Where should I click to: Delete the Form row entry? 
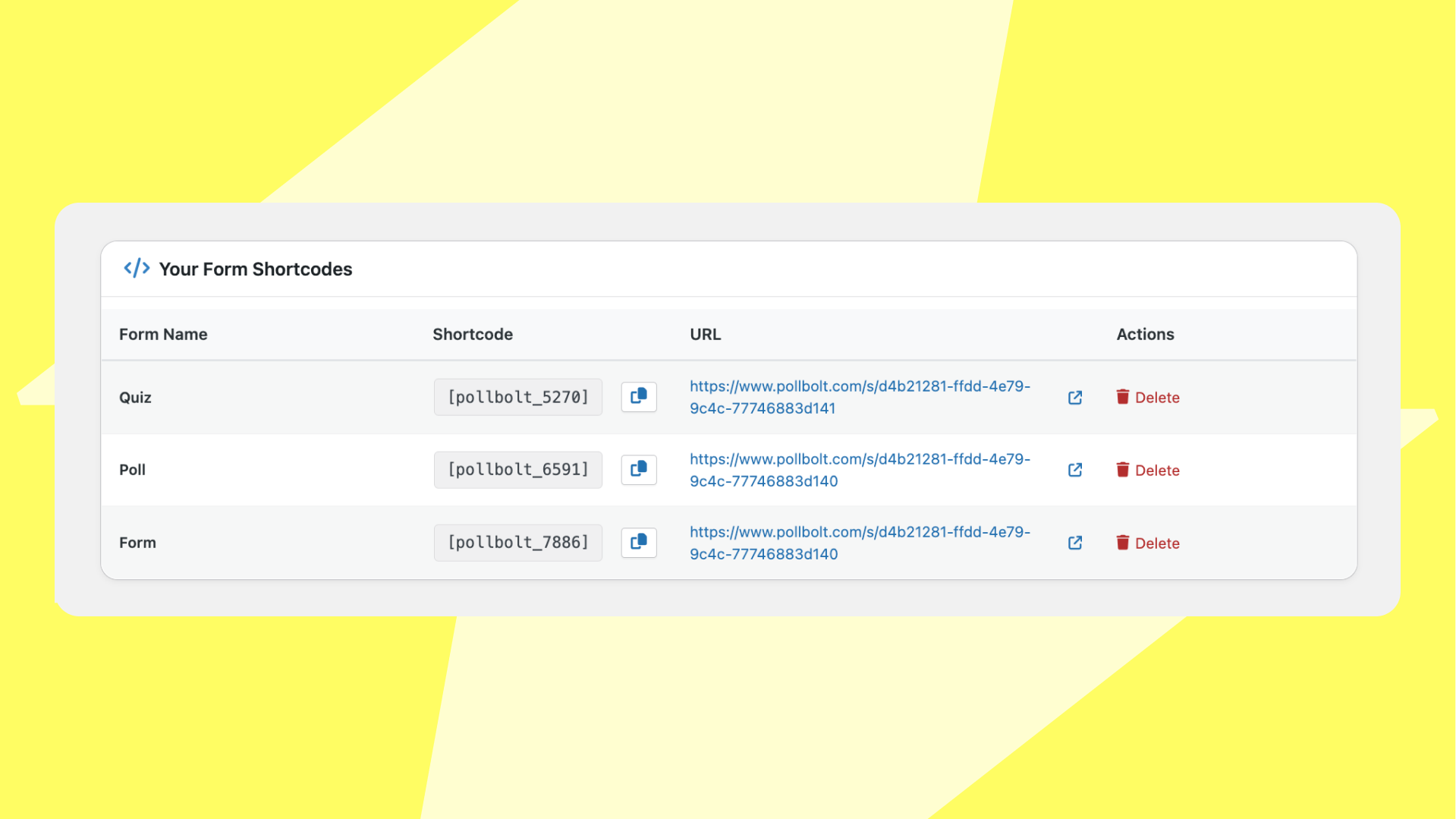(1147, 543)
